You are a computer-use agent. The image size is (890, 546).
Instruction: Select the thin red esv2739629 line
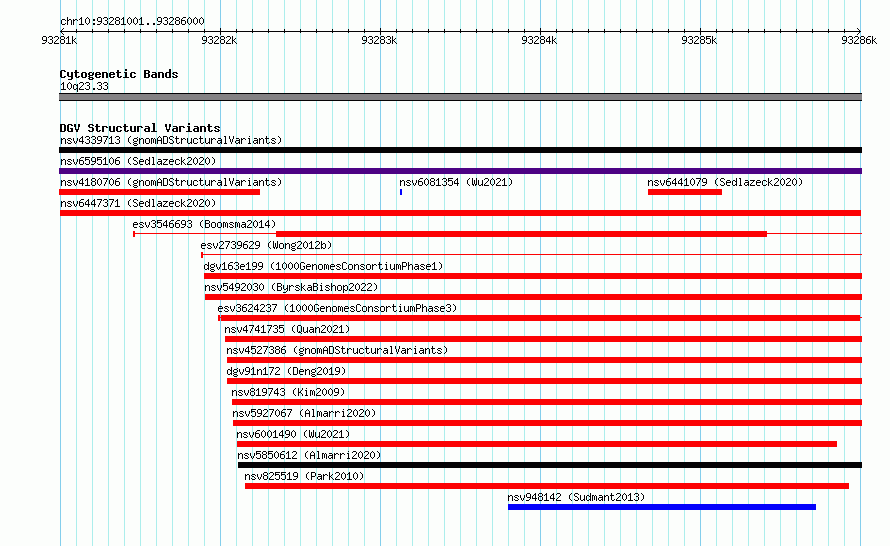[531, 254]
